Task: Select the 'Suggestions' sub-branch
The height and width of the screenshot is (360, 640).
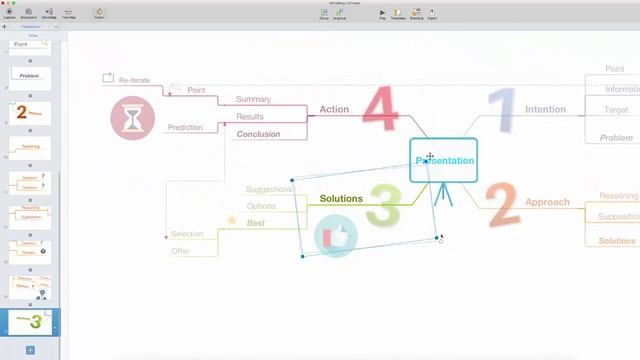Action: 269,189
